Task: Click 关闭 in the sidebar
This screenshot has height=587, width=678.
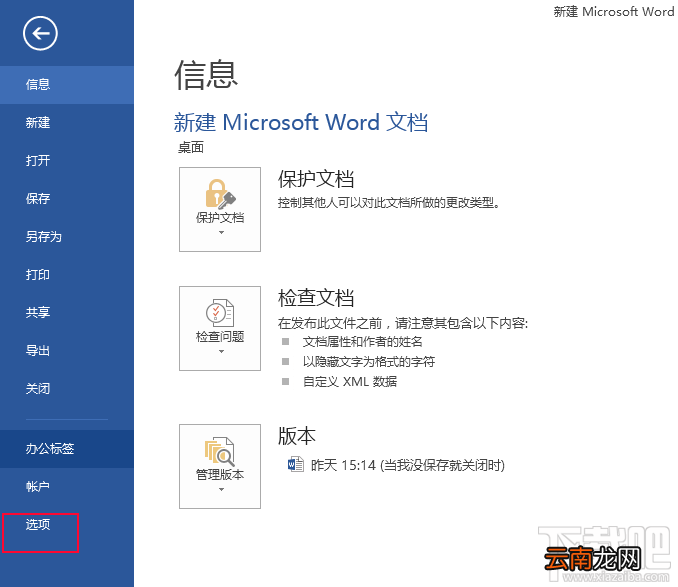Action: (x=67, y=389)
